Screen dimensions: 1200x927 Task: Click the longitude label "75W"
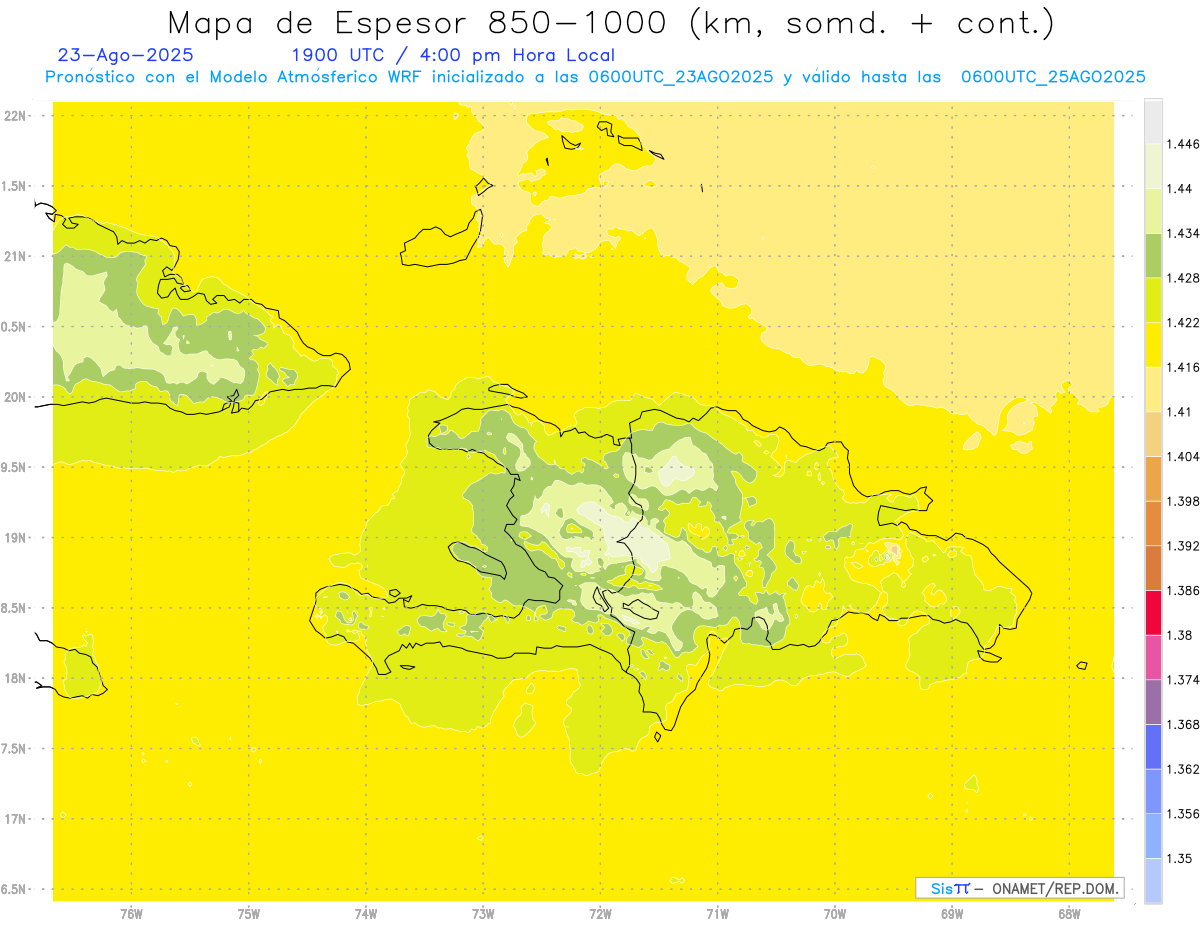pos(249,914)
